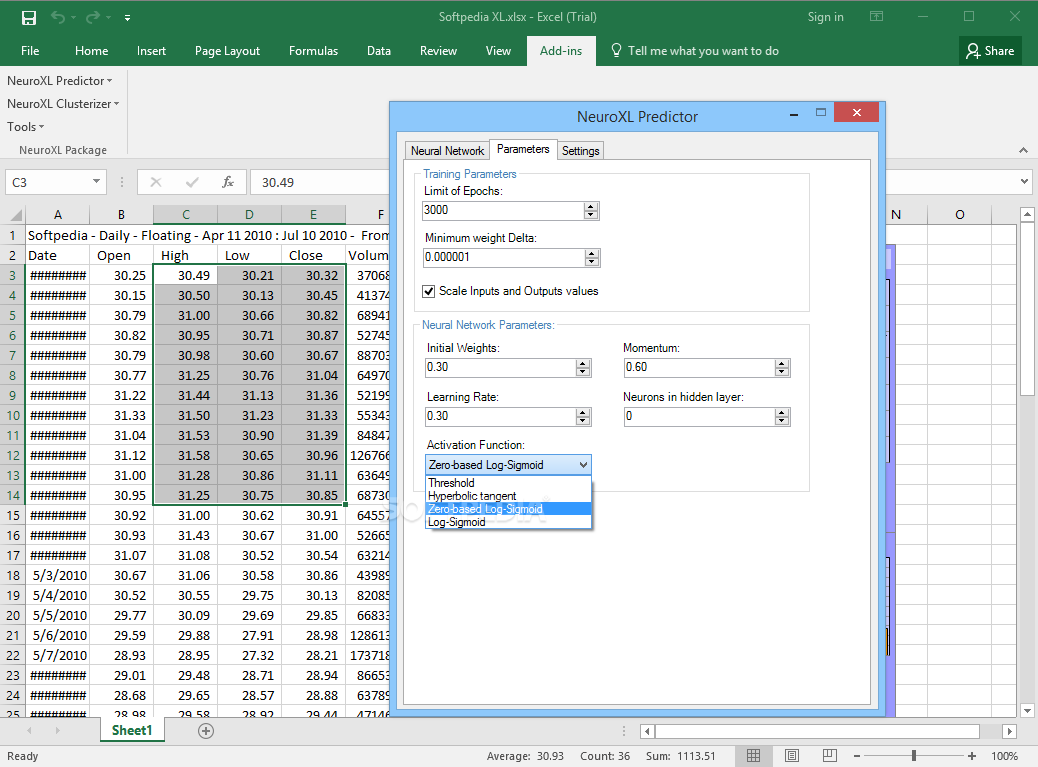Image resolution: width=1038 pixels, height=767 pixels.
Task: Switch to the Home ribbon tab
Action: (91, 51)
